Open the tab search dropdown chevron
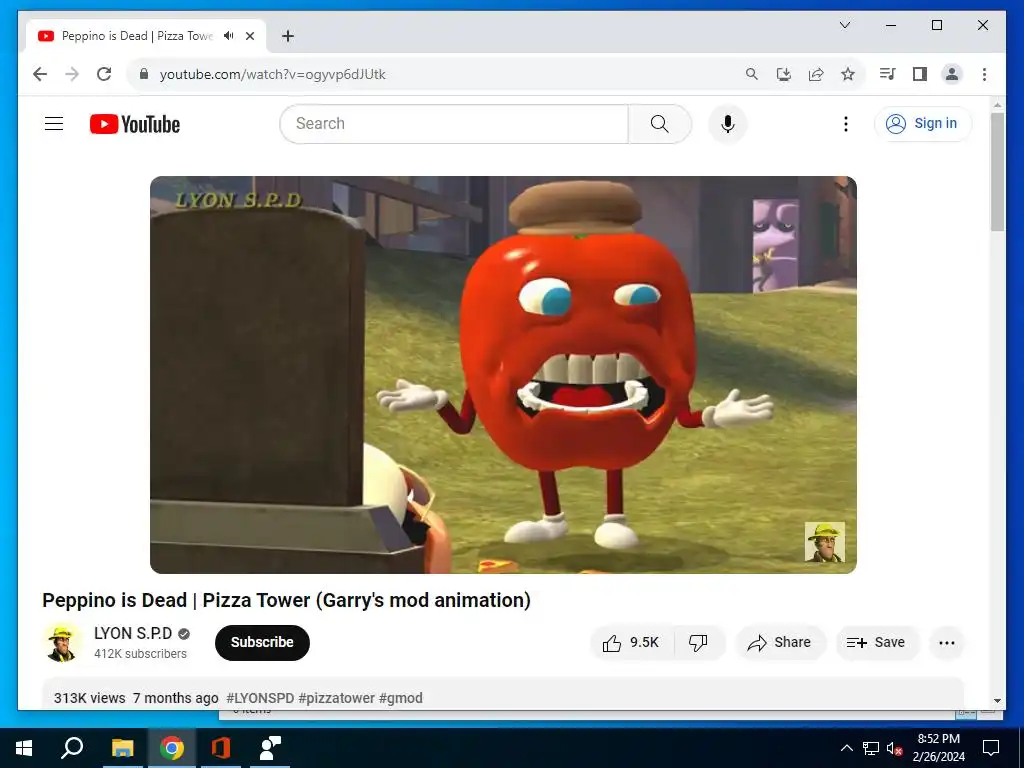Viewport: 1024px width, 768px height. coord(844,25)
